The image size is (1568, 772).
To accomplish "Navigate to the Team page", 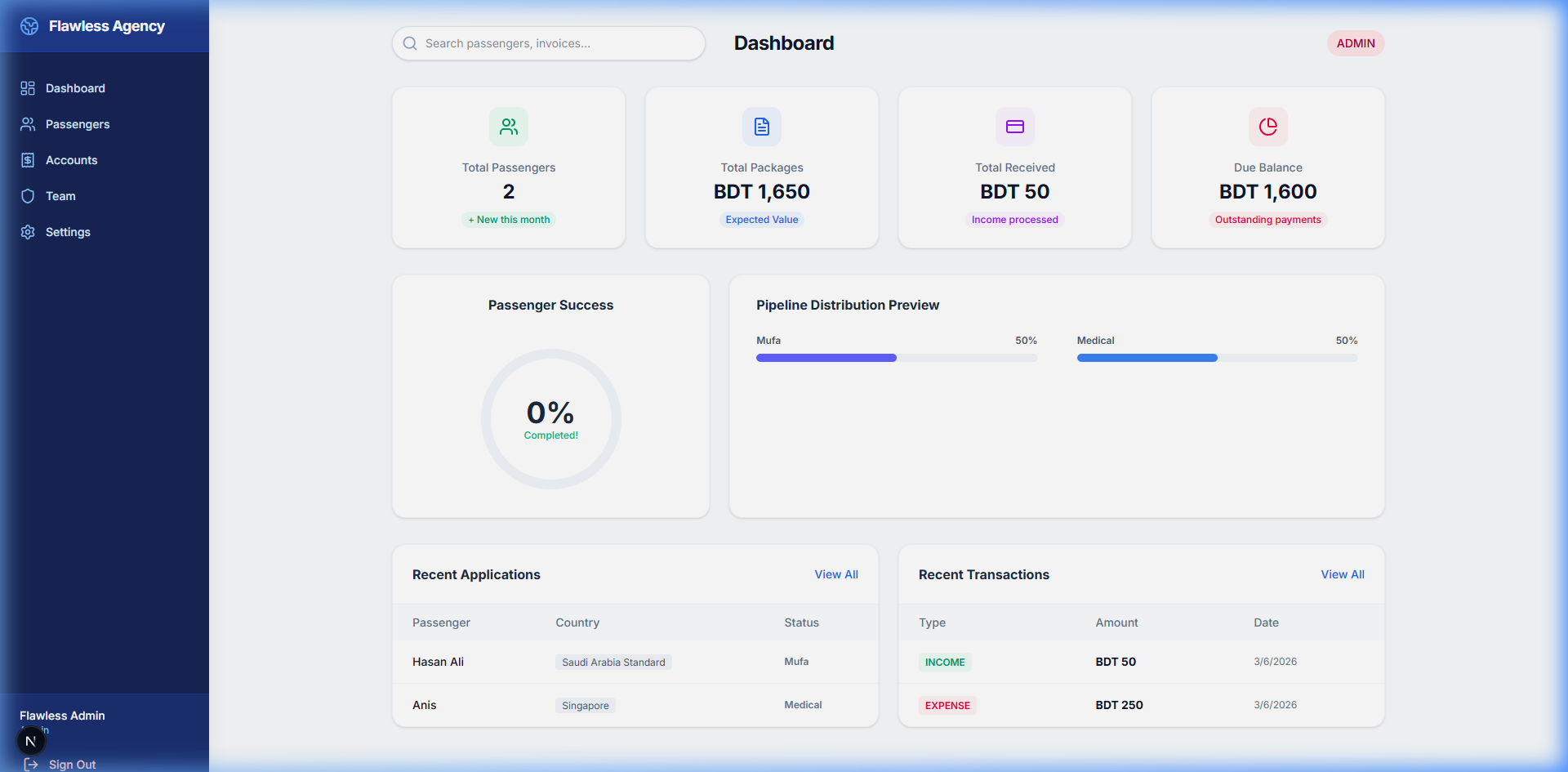I will (x=60, y=196).
